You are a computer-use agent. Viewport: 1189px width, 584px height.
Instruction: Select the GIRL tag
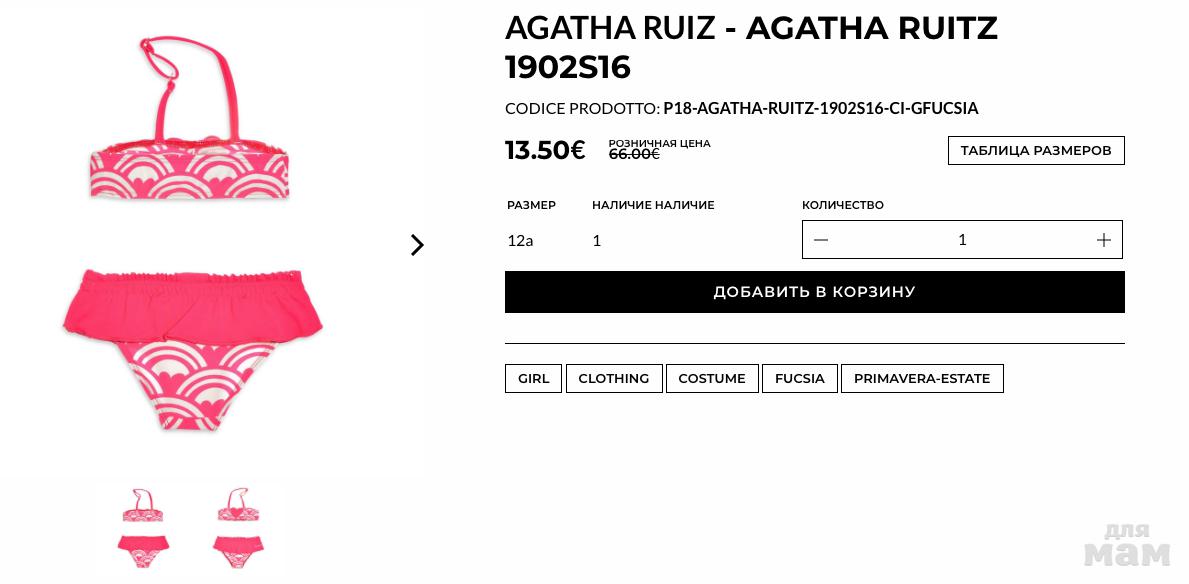(533, 378)
